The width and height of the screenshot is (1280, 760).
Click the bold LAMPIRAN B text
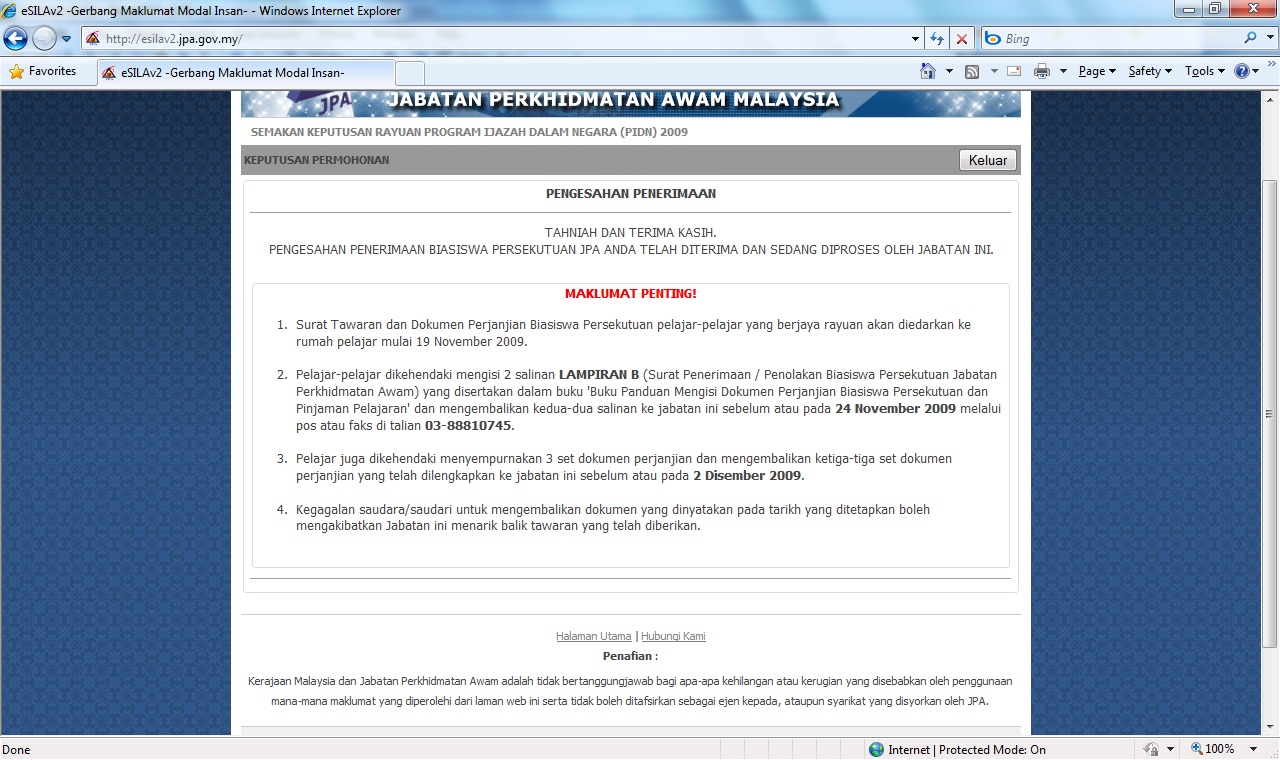click(x=599, y=375)
